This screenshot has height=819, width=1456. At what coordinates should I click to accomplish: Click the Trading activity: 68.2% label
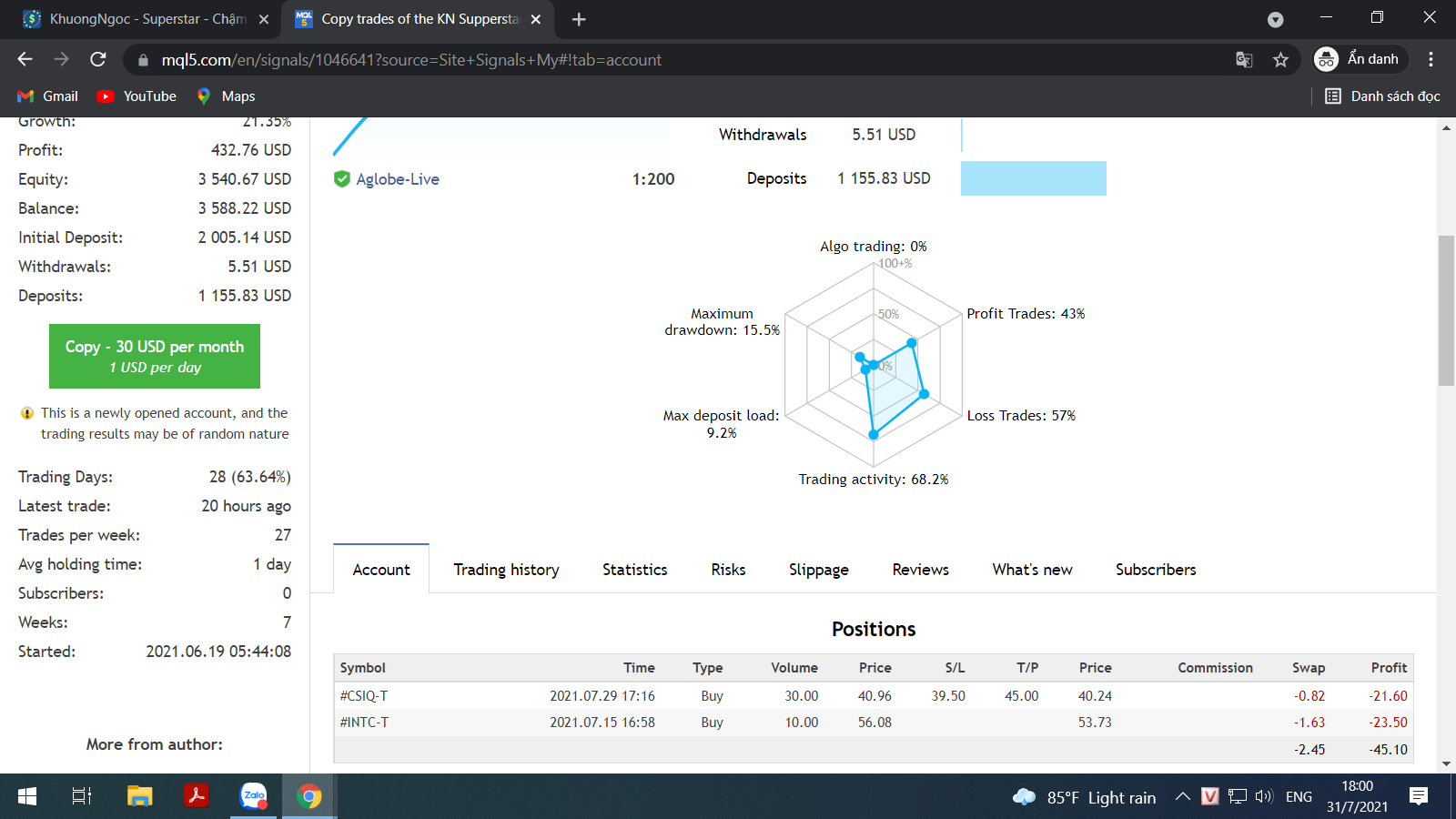(874, 480)
